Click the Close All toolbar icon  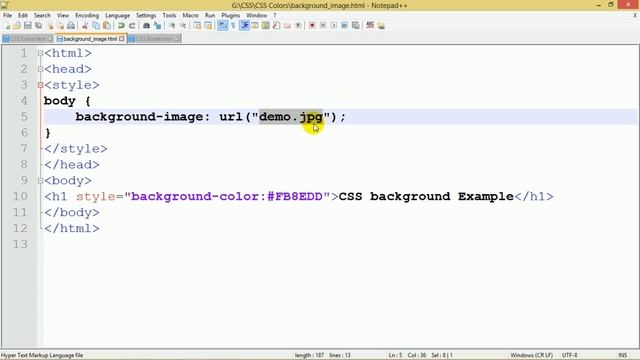tap(60, 26)
